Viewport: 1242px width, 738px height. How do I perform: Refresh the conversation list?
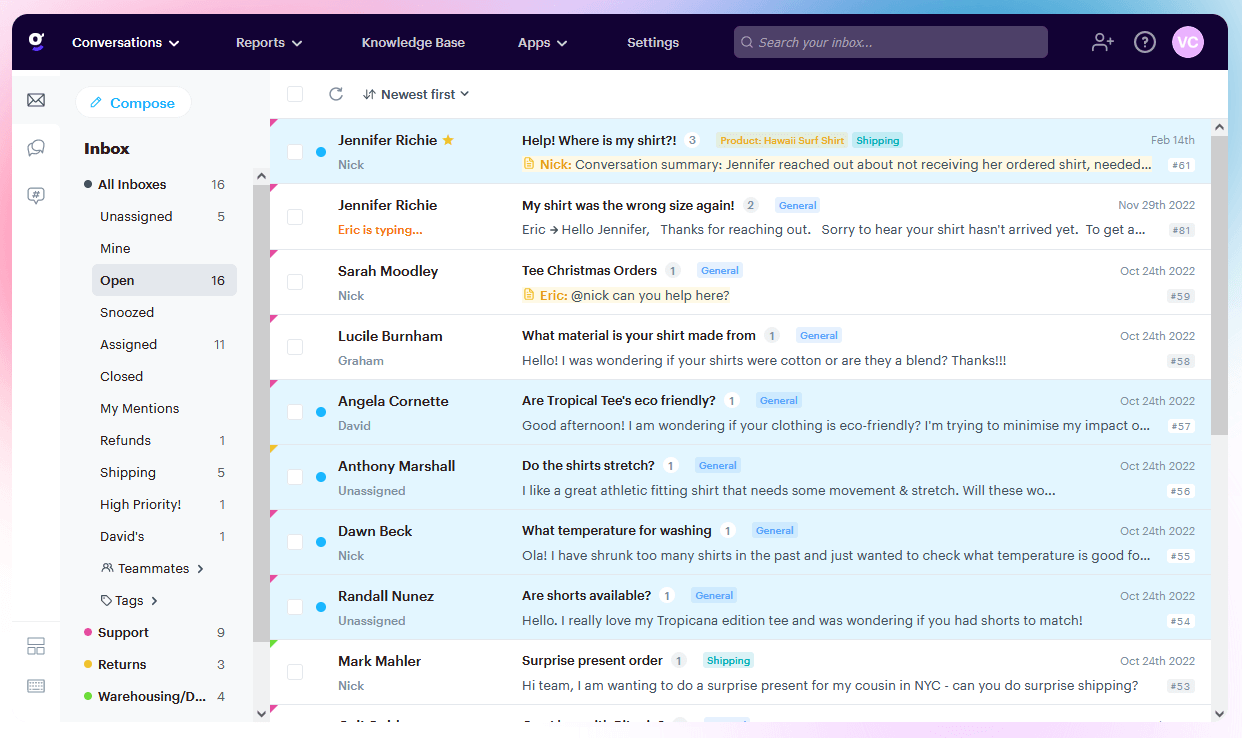coord(336,93)
